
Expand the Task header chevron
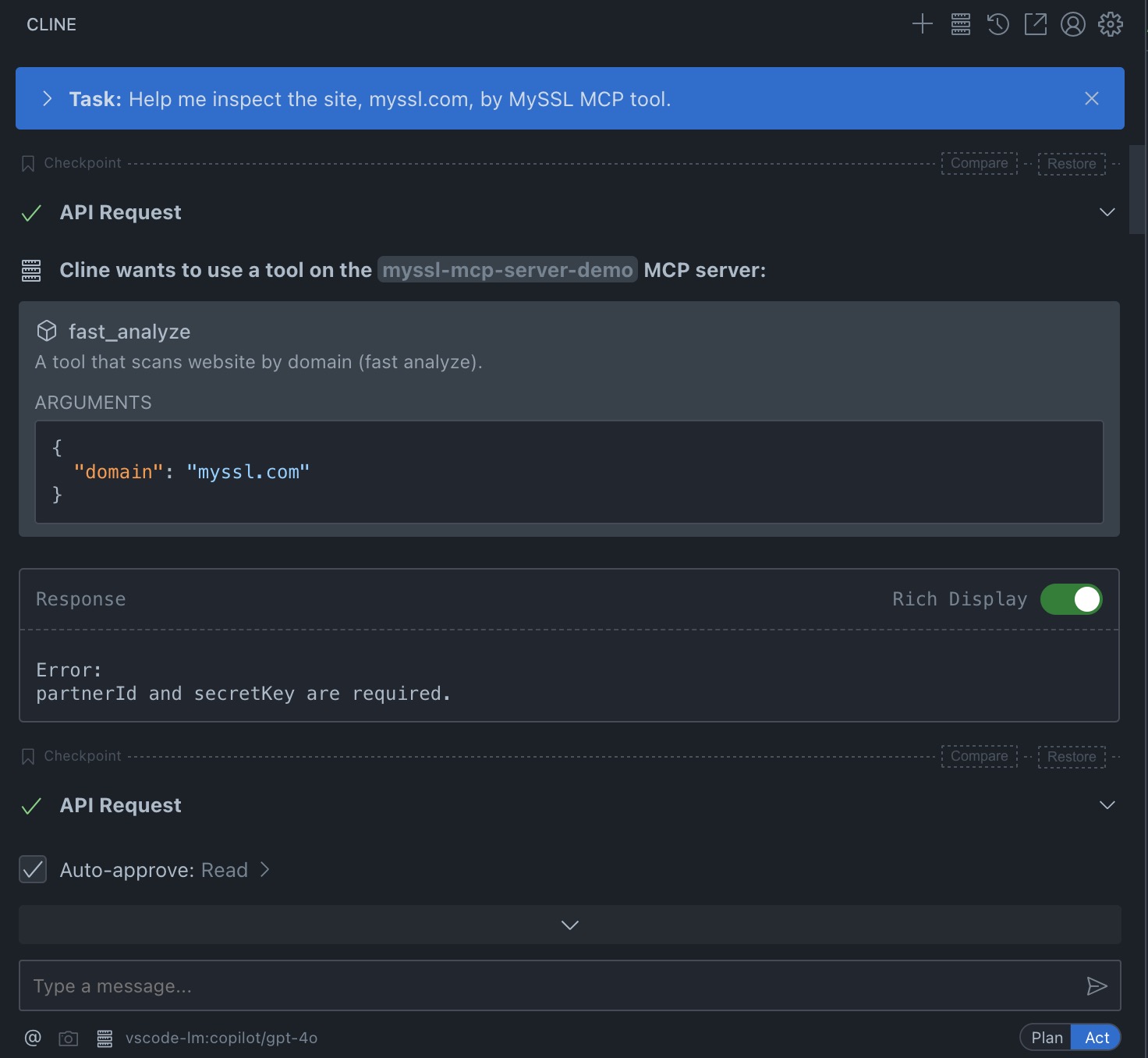point(48,98)
